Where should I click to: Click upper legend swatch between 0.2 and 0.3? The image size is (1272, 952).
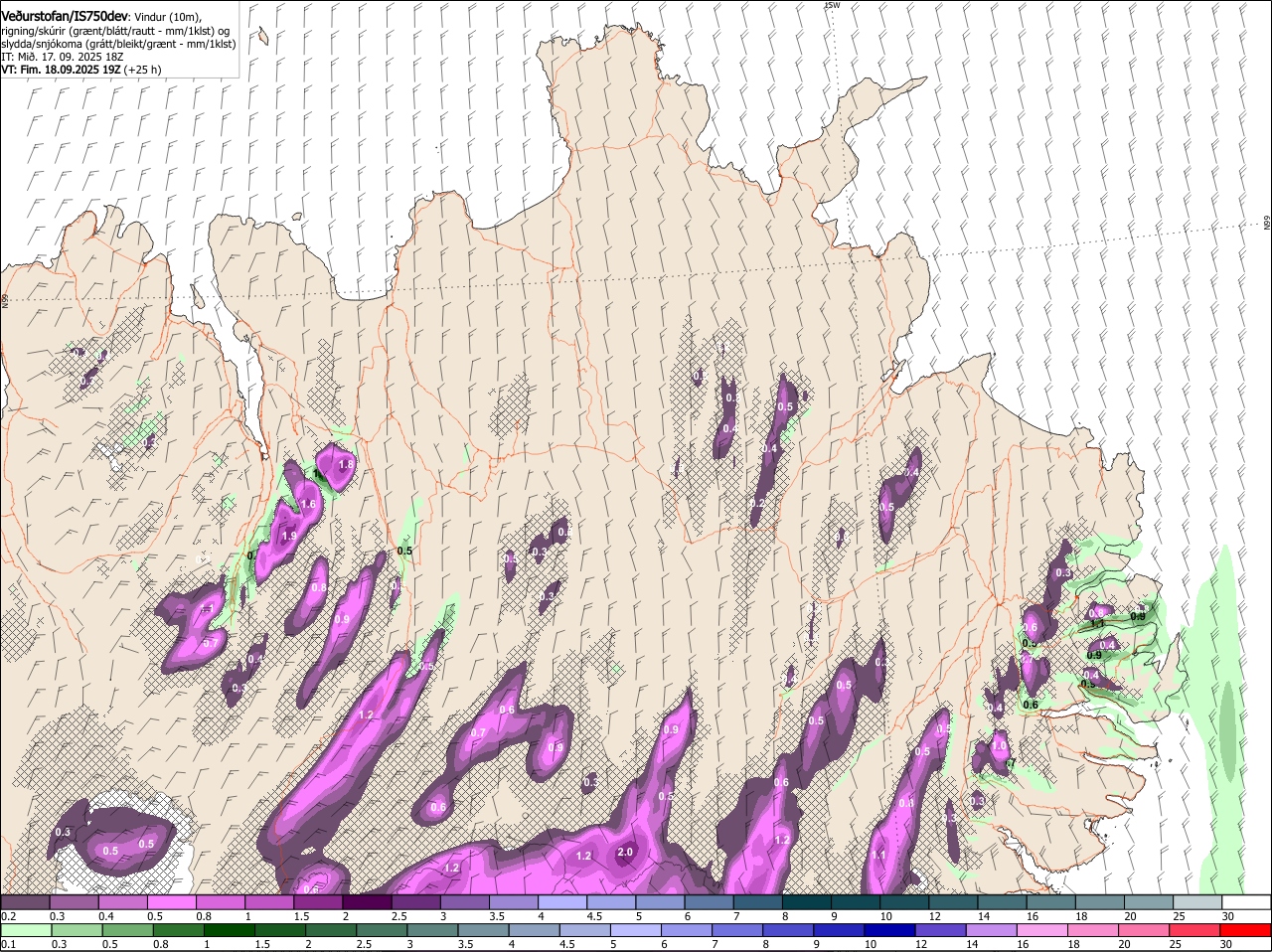[x=25, y=901]
